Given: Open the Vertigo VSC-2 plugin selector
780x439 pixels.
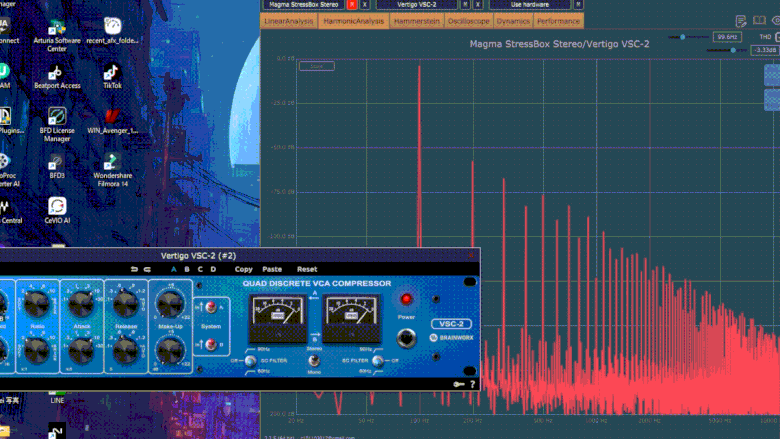Looking at the screenshot, I should 416,5.
